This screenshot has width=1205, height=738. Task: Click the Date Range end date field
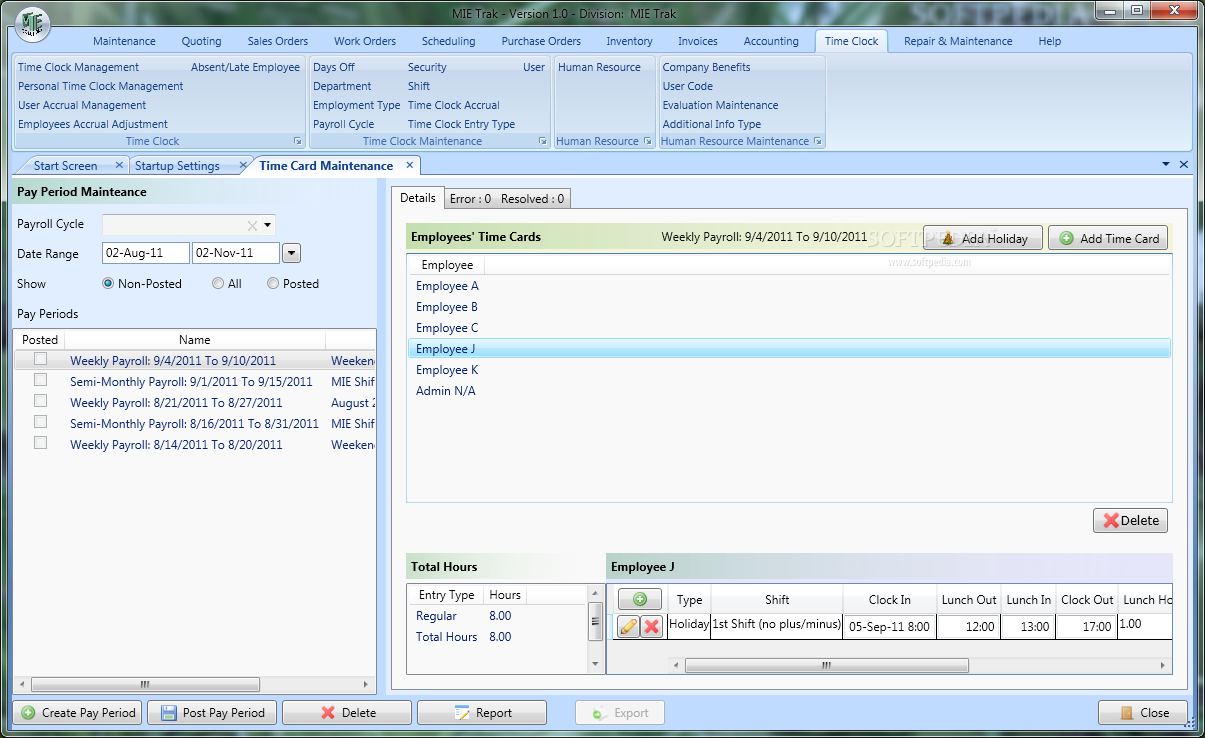[236, 254]
